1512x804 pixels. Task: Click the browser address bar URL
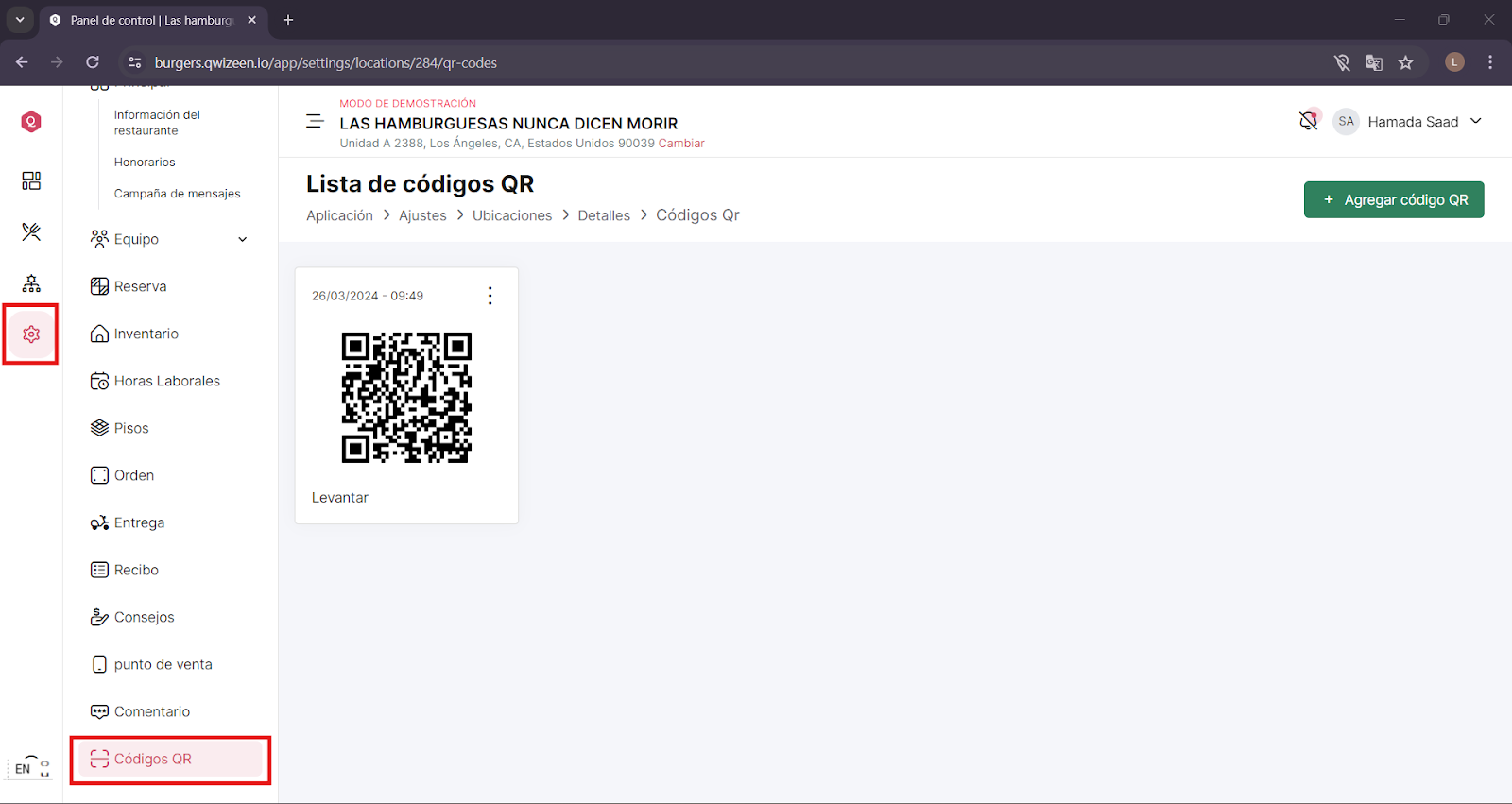coord(326,62)
